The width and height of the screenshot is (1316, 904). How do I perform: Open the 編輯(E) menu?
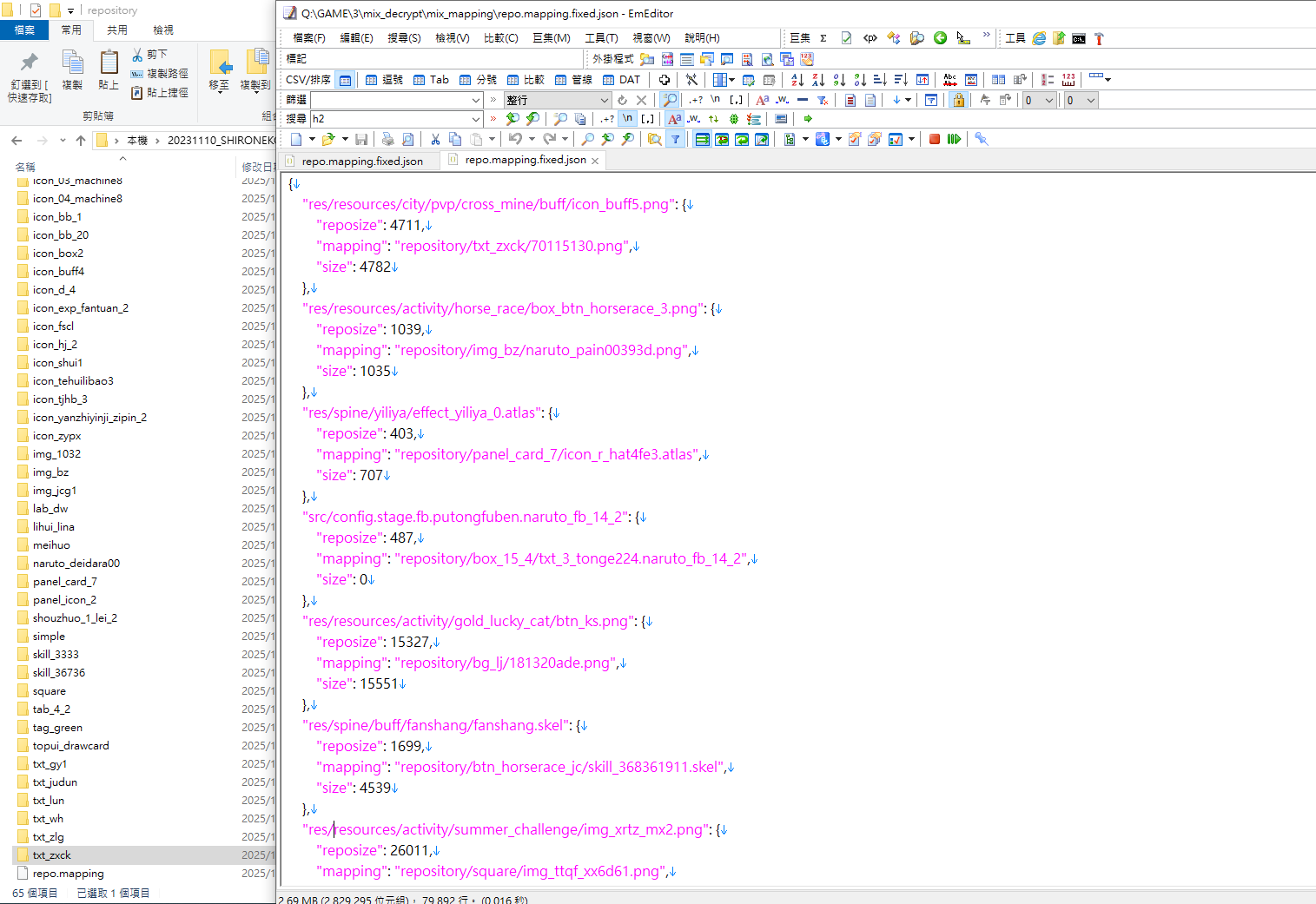356,38
